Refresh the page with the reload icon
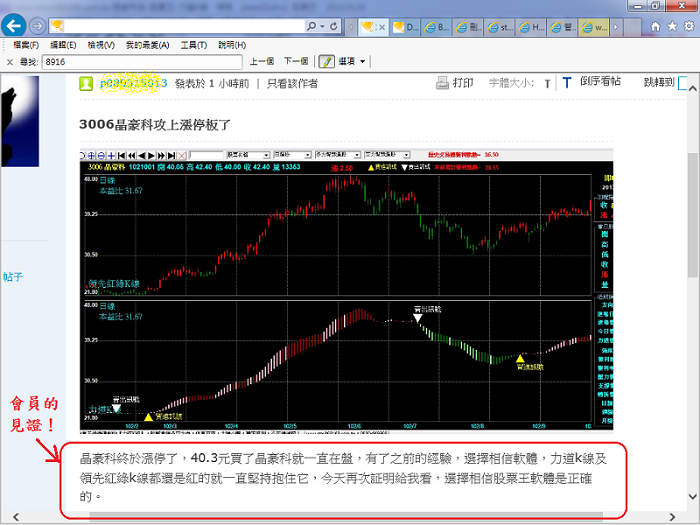Viewport: 700px width, 525px height. [333, 26]
